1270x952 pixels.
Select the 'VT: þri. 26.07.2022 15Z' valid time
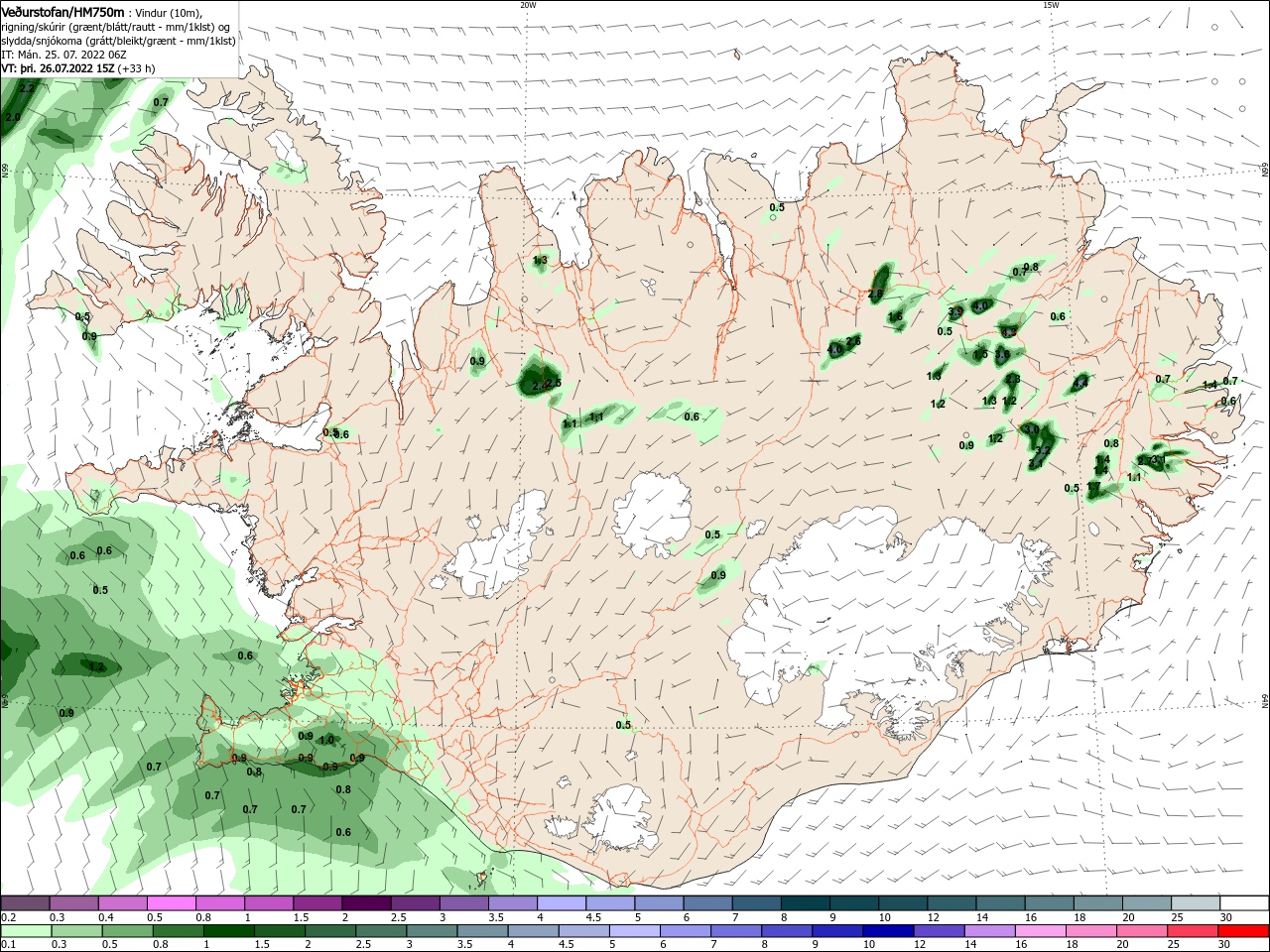(x=58, y=69)
